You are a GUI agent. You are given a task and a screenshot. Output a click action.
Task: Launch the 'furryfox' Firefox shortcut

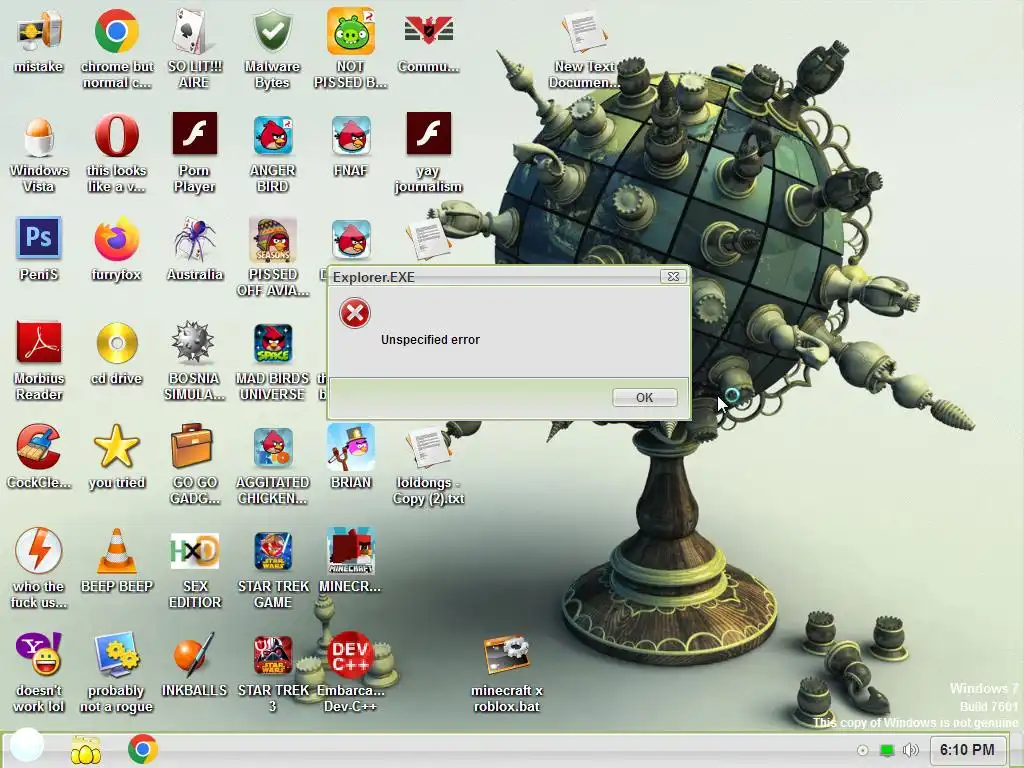(x=116, y=238)
